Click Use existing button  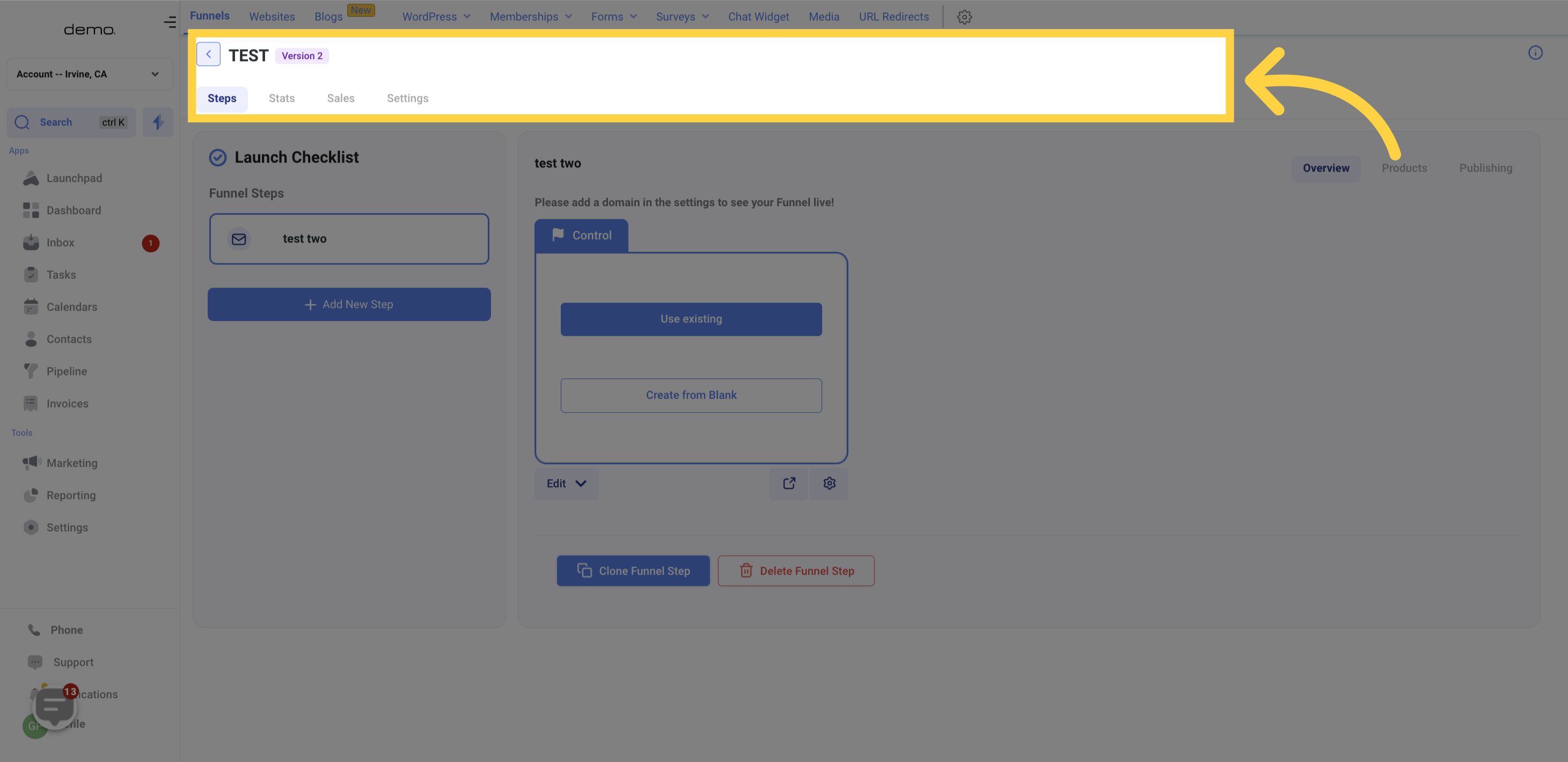click(691, 319)
